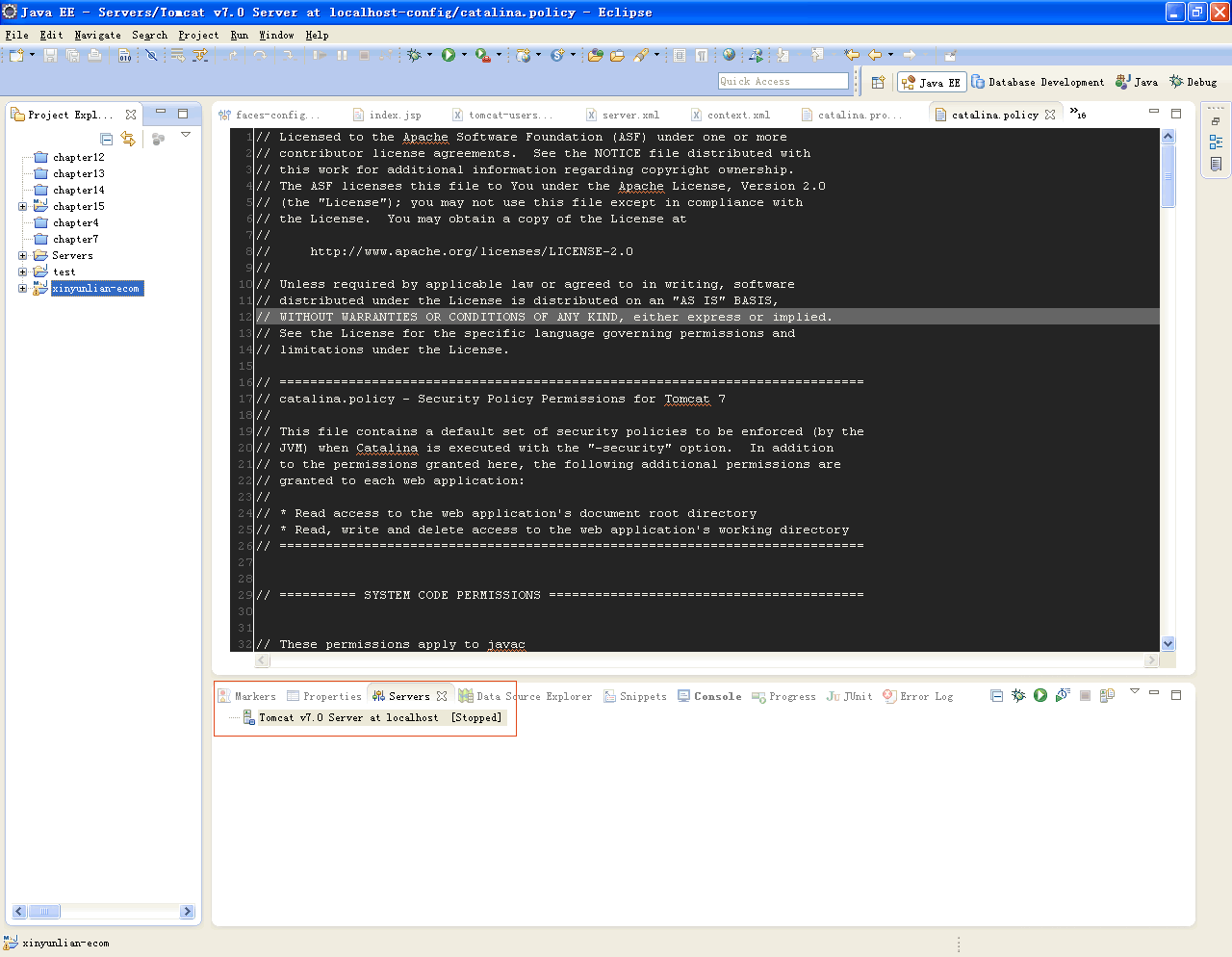Click the Project Explorer horizontal scrollbar thumb
Viewport: 1232px width, 957px height.
point(43,911)
